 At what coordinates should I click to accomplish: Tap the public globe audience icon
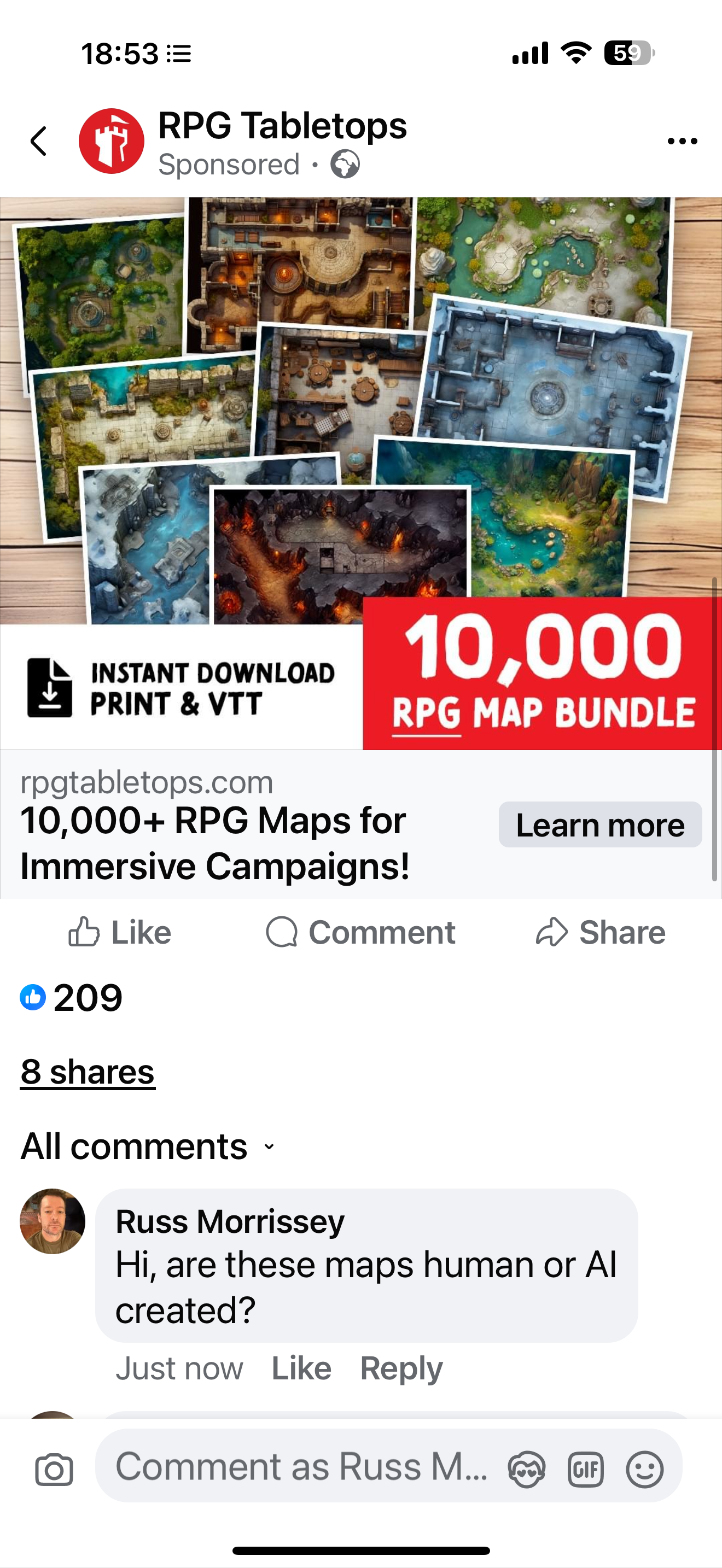[x=345, y=165]
